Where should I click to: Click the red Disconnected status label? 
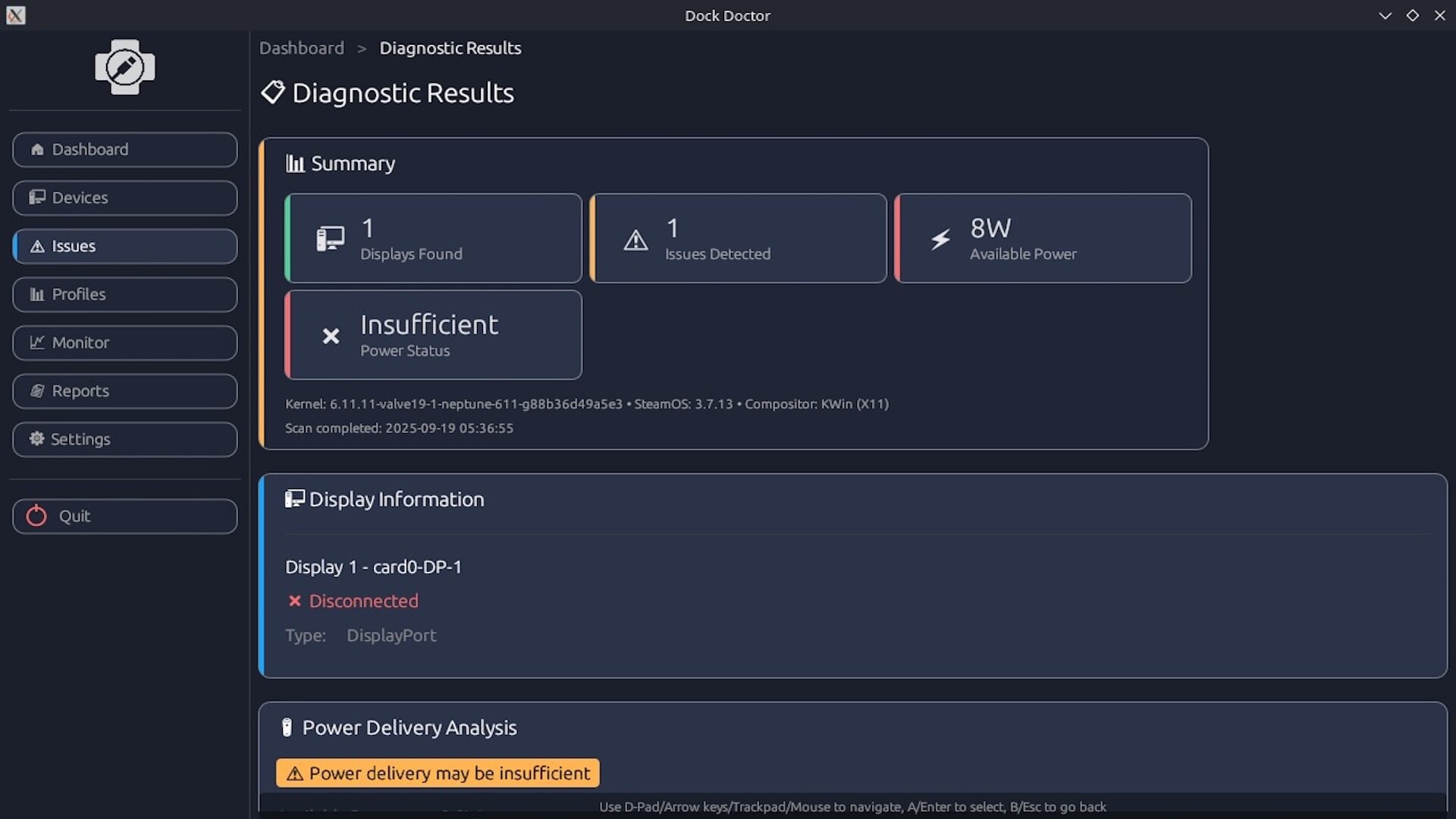click(362, 601)
